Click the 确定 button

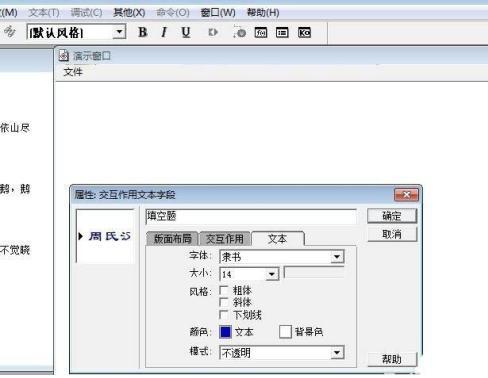[x=392, y=216]
